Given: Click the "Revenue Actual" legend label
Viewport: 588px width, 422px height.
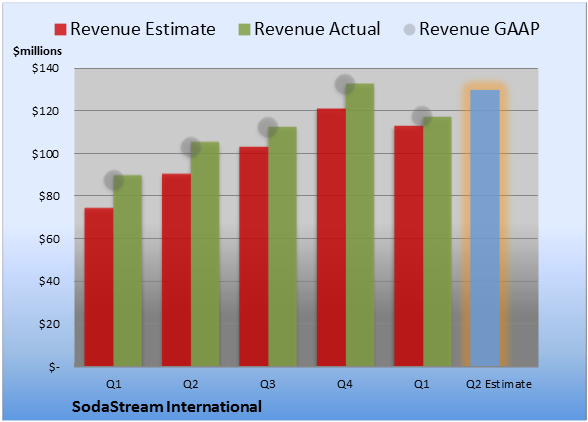Looking at the screenshot, I should coord(317,29).
